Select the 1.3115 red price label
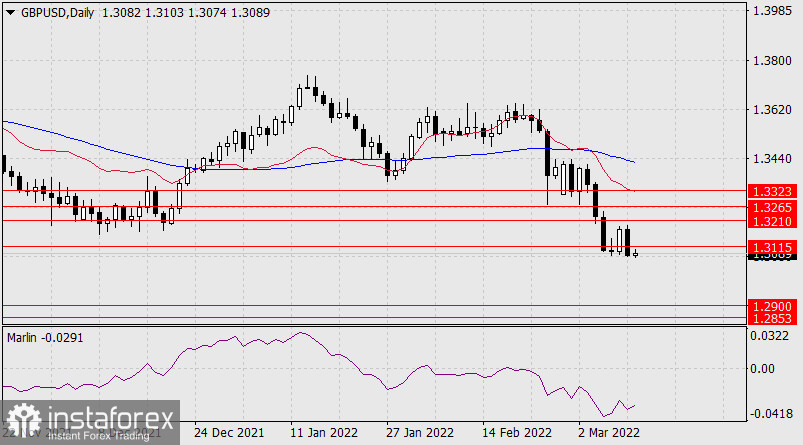 [772, 246]
